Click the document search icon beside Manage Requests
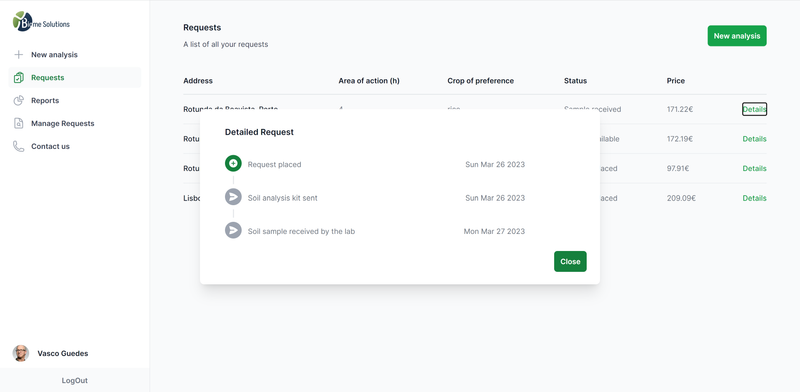Viewport: 800px width, 392px height. (18, 124)
